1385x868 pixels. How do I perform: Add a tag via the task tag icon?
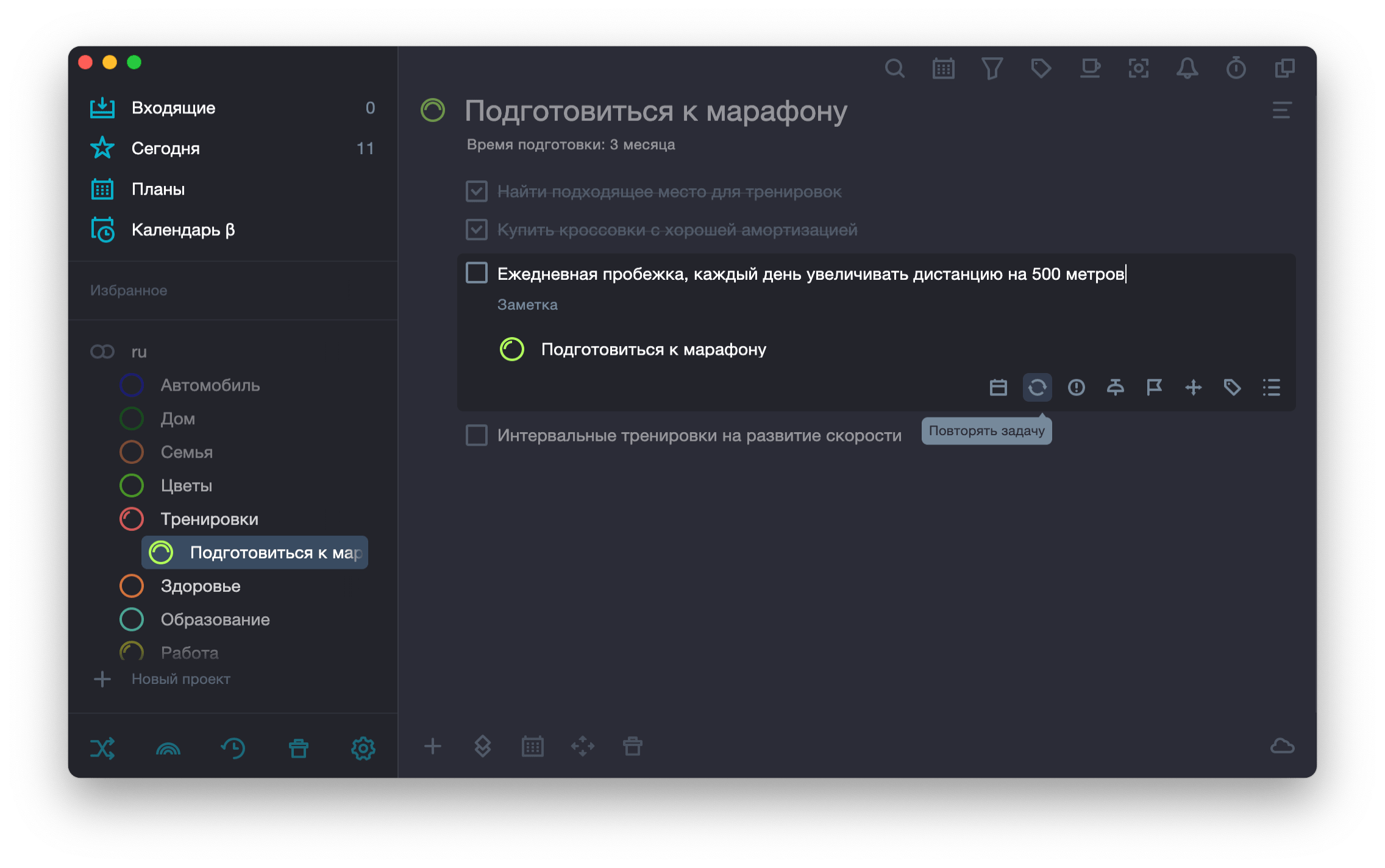[1232, 388]
